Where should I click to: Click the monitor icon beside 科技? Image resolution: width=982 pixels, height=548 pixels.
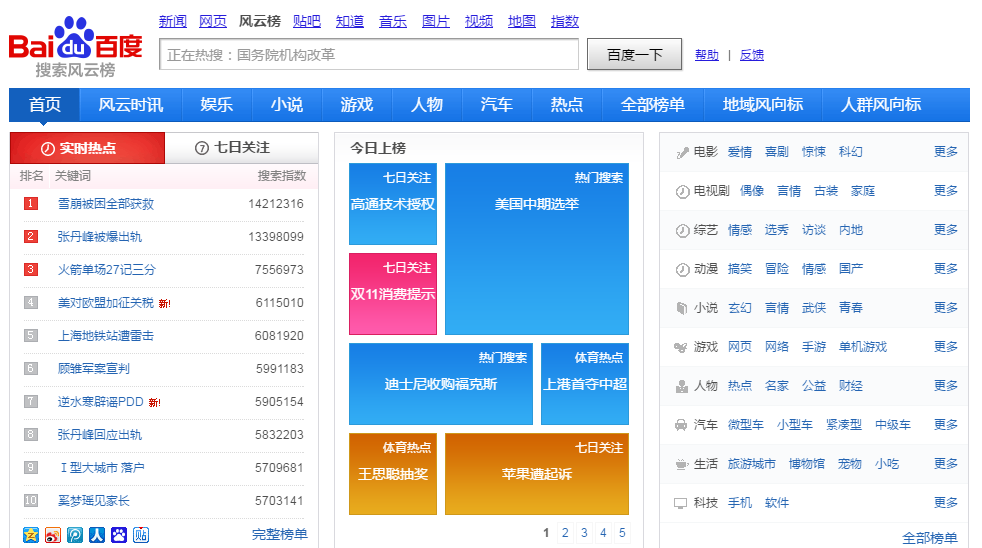tap(681, 503)
